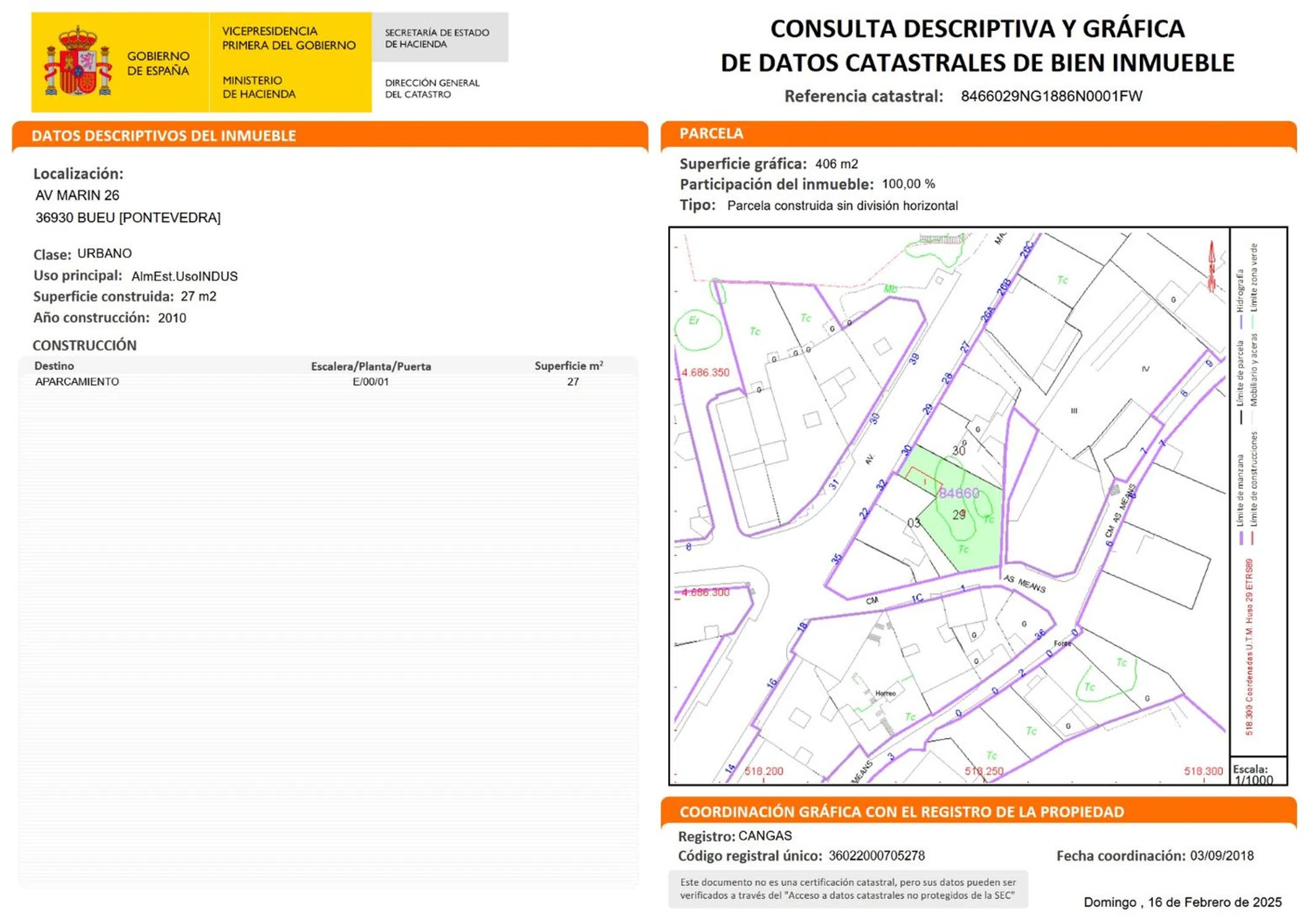Image resolution: width=1310 pixels, height=924 pixels.
Task: Click the gray disclaimer note about certificación catastral
Action: point(847,889)
